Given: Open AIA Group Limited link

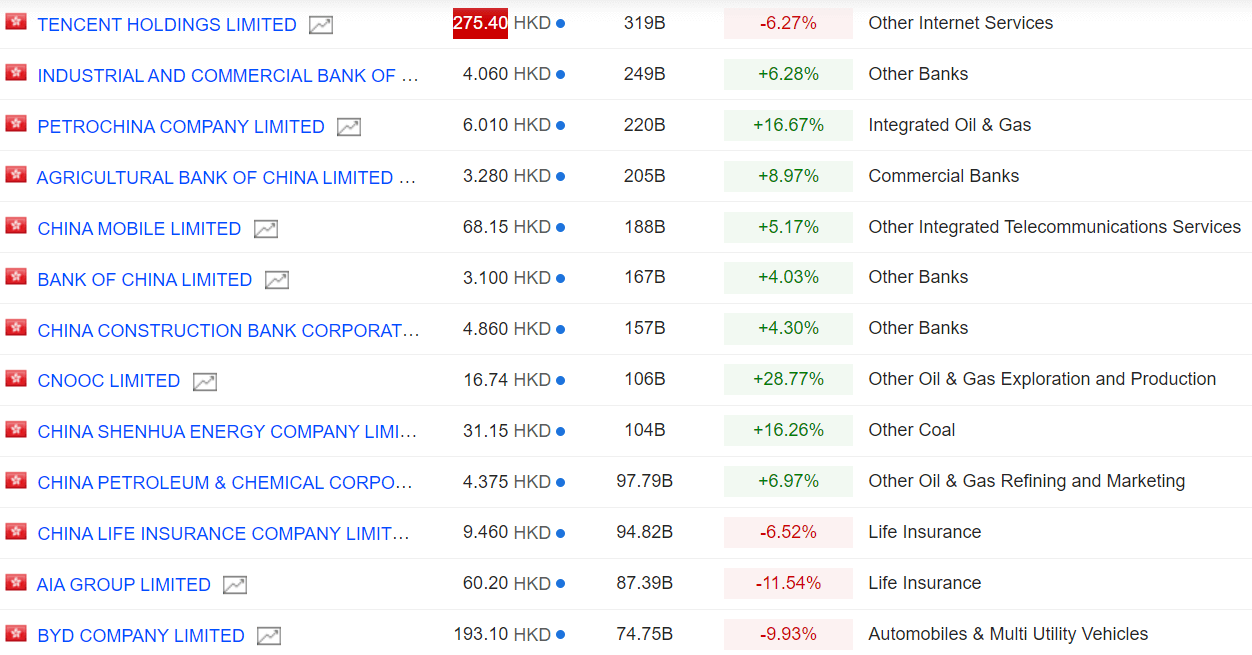Looking at the screenshot, I should pos(124,585).
